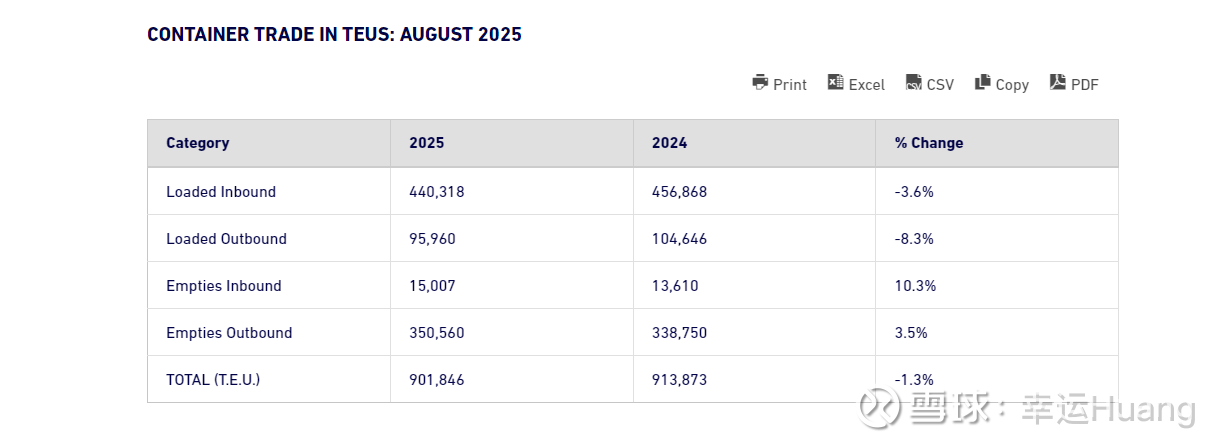This screenshot has height=446, width=1232.
Task: Sort by the 2024 column header
Action: coord(670,143)
